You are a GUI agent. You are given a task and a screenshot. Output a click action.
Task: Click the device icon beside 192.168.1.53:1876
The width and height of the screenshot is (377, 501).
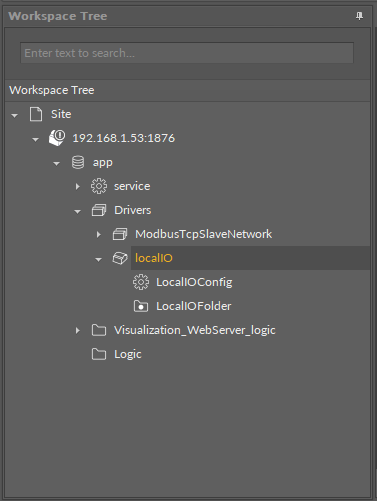pos(57,138)
